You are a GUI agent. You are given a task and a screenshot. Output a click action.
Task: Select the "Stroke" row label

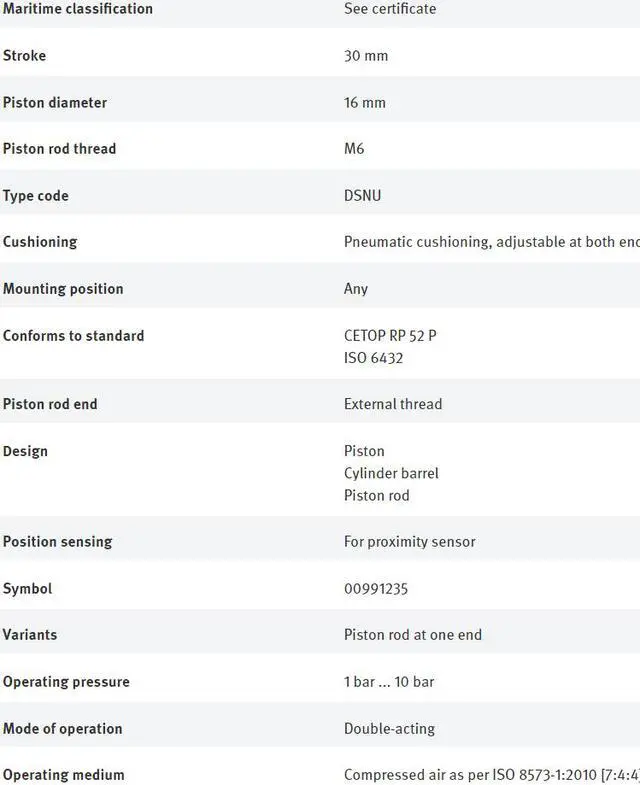[x=25, y=56]
